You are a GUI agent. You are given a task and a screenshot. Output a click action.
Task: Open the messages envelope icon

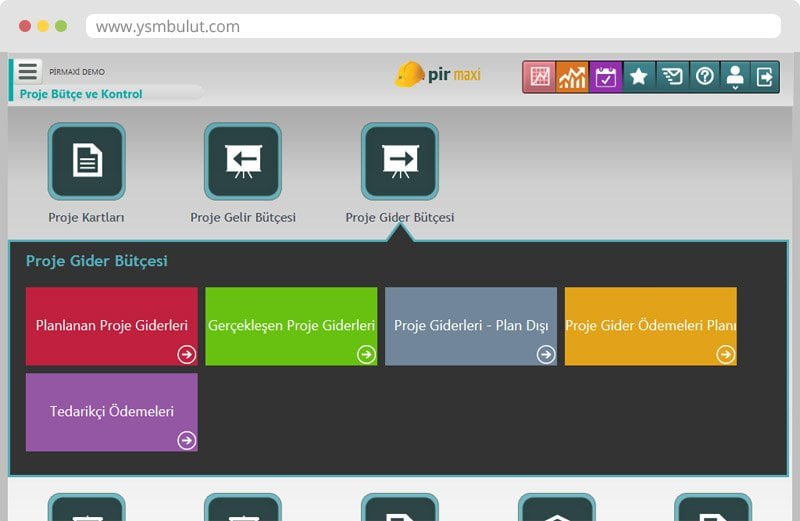(671, 77)
